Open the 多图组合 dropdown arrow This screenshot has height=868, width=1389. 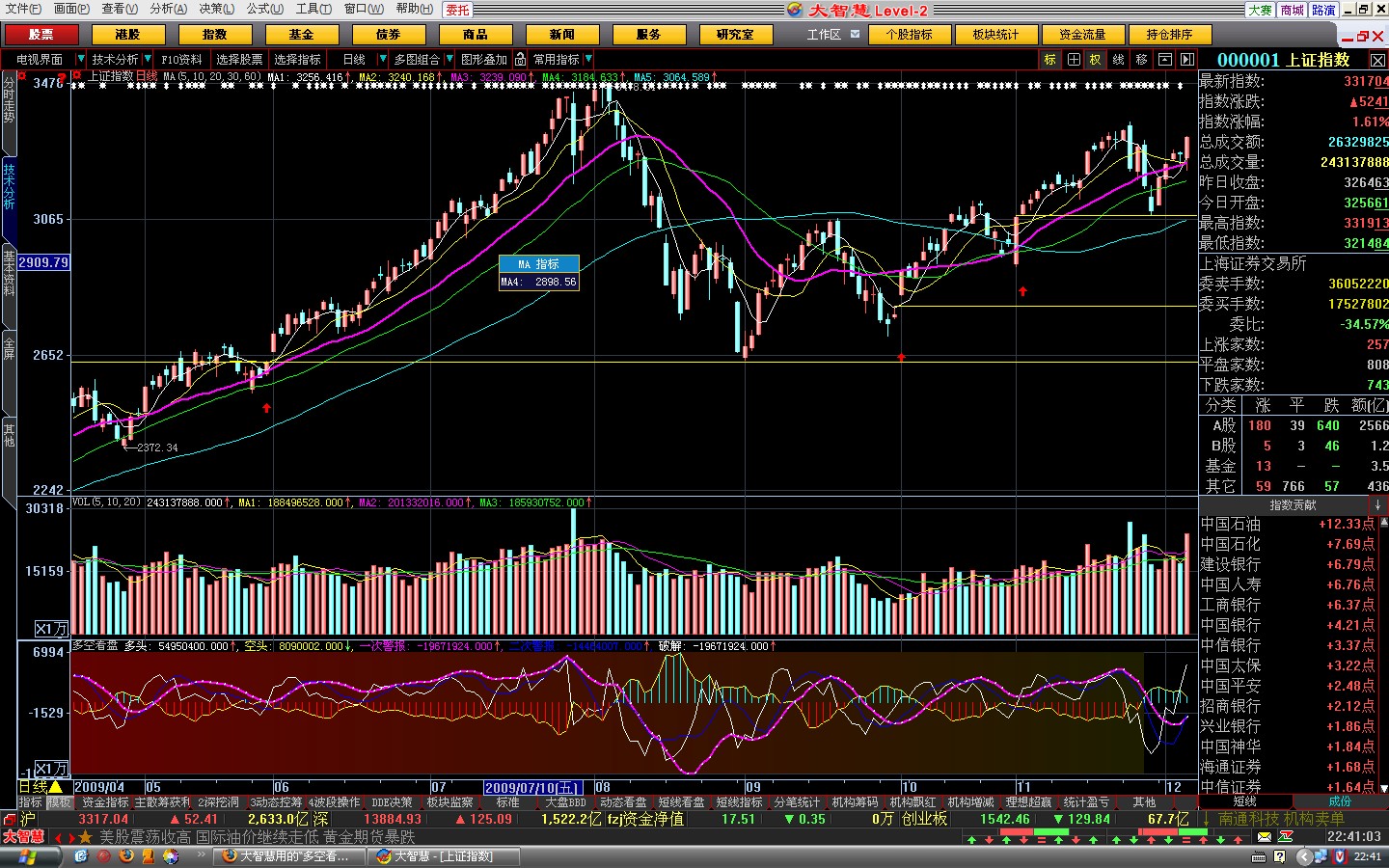coord(449,60)
